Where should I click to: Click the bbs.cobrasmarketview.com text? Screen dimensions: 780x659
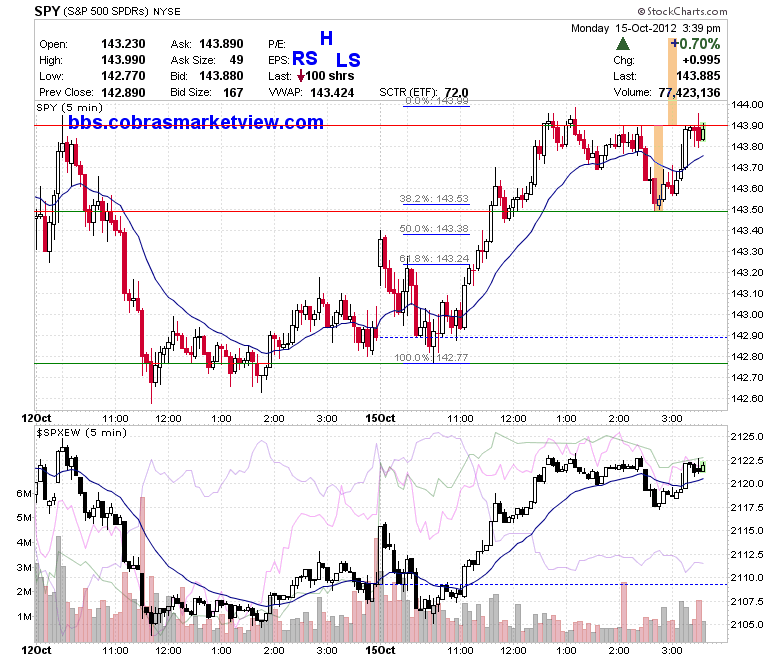coord(196,122)
